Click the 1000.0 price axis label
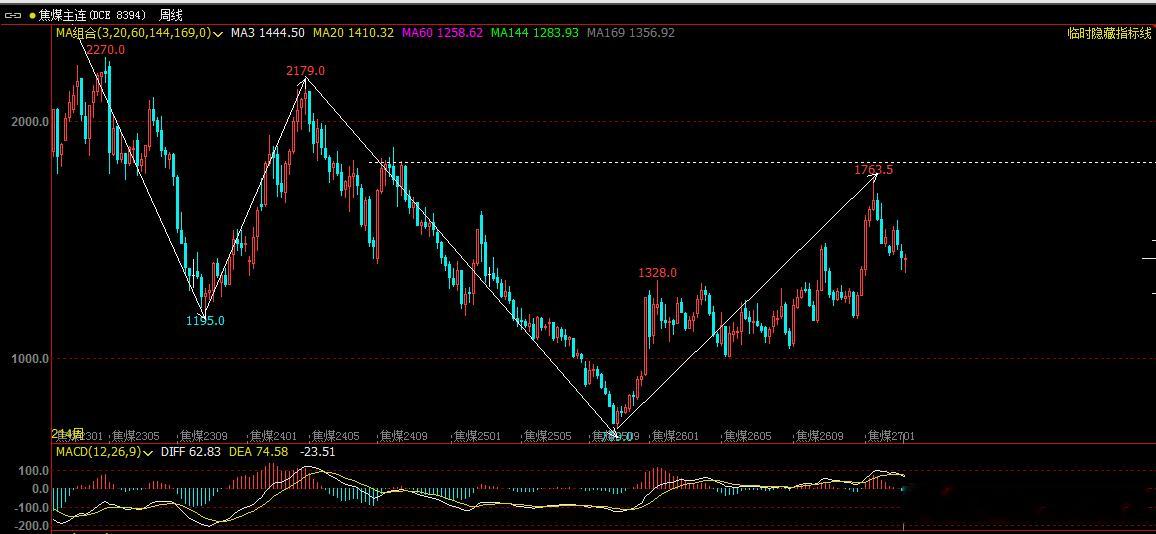Viewport: 1156px width, 534px height. tap(30, 358)
